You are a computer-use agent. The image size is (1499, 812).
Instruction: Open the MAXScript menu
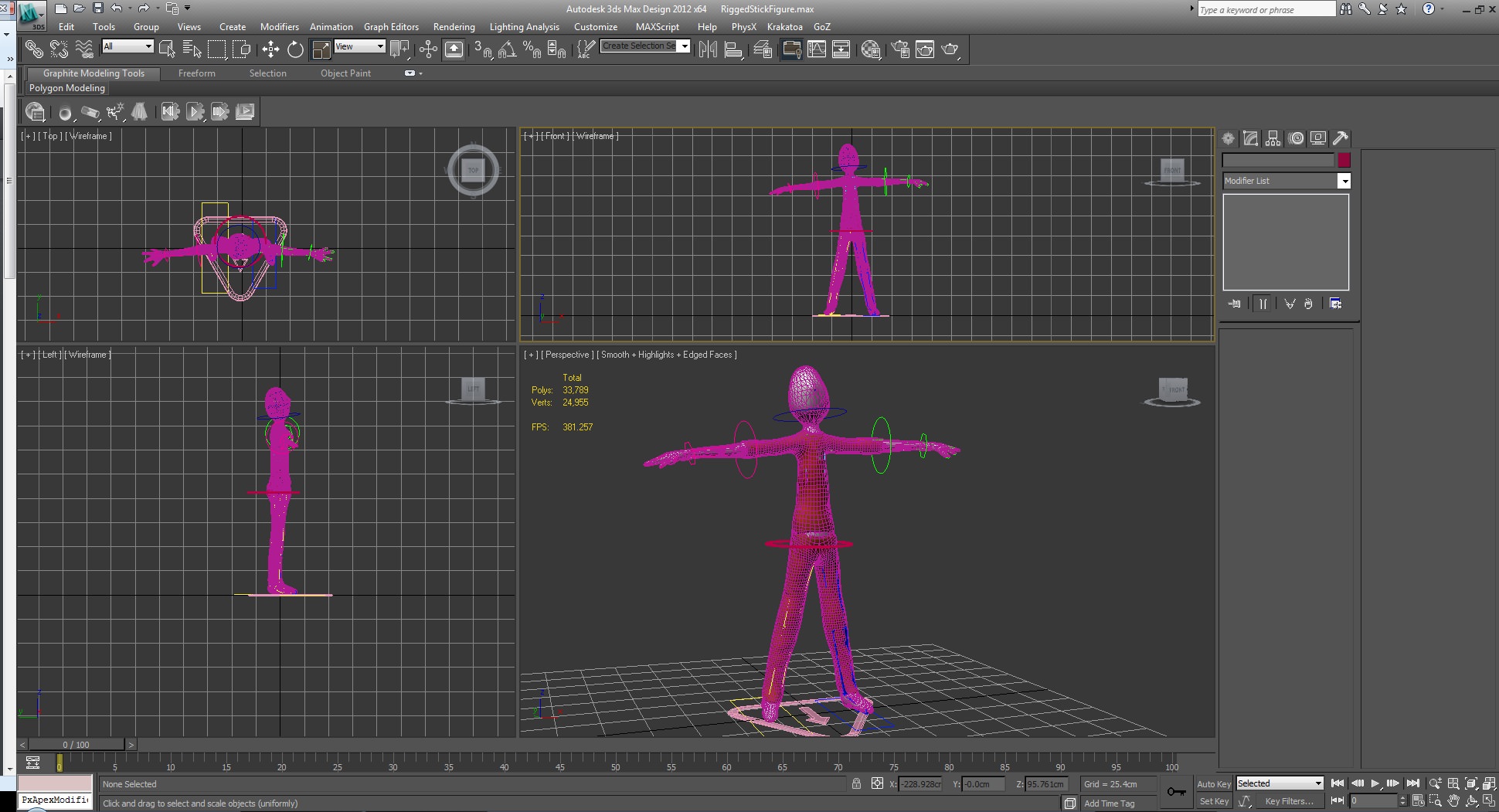[657, 26]
